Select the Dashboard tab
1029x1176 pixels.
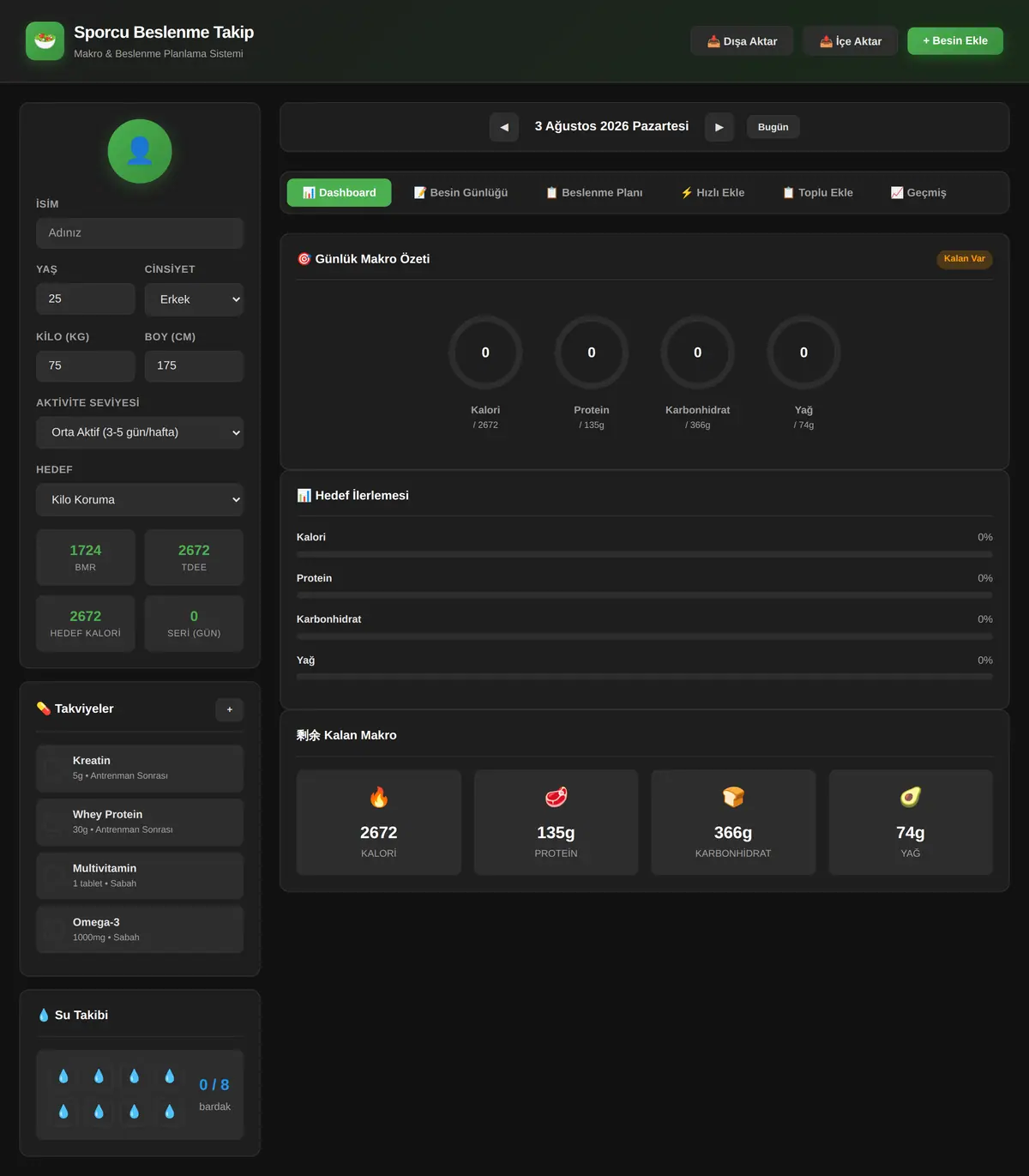coord(340,193)
